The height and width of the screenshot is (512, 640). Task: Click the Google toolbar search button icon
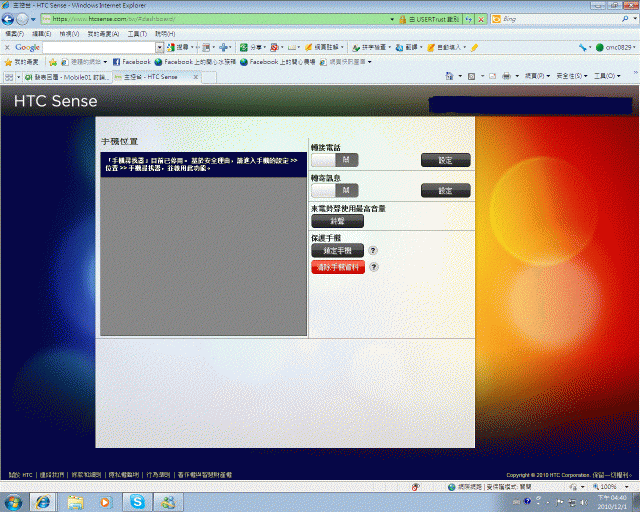click(x=171, y=47)
